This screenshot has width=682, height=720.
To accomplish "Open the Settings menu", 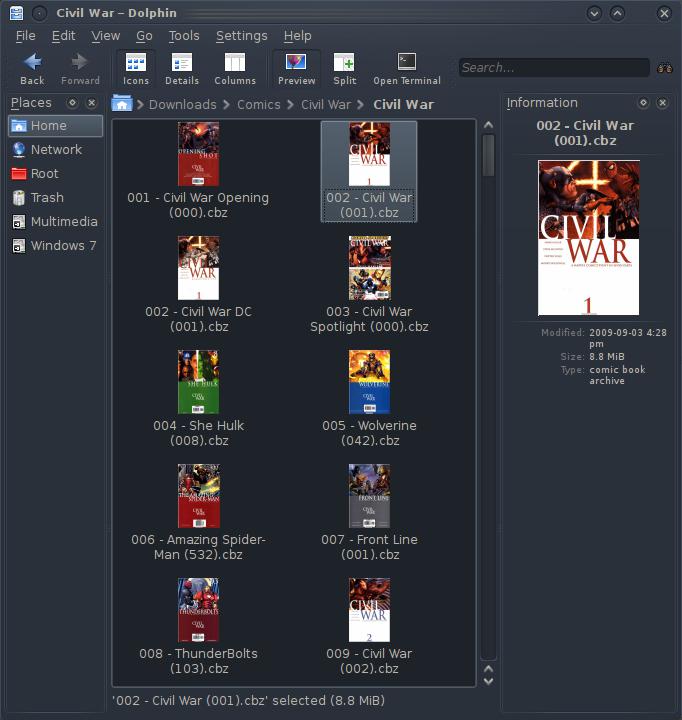I will [242, 36].
